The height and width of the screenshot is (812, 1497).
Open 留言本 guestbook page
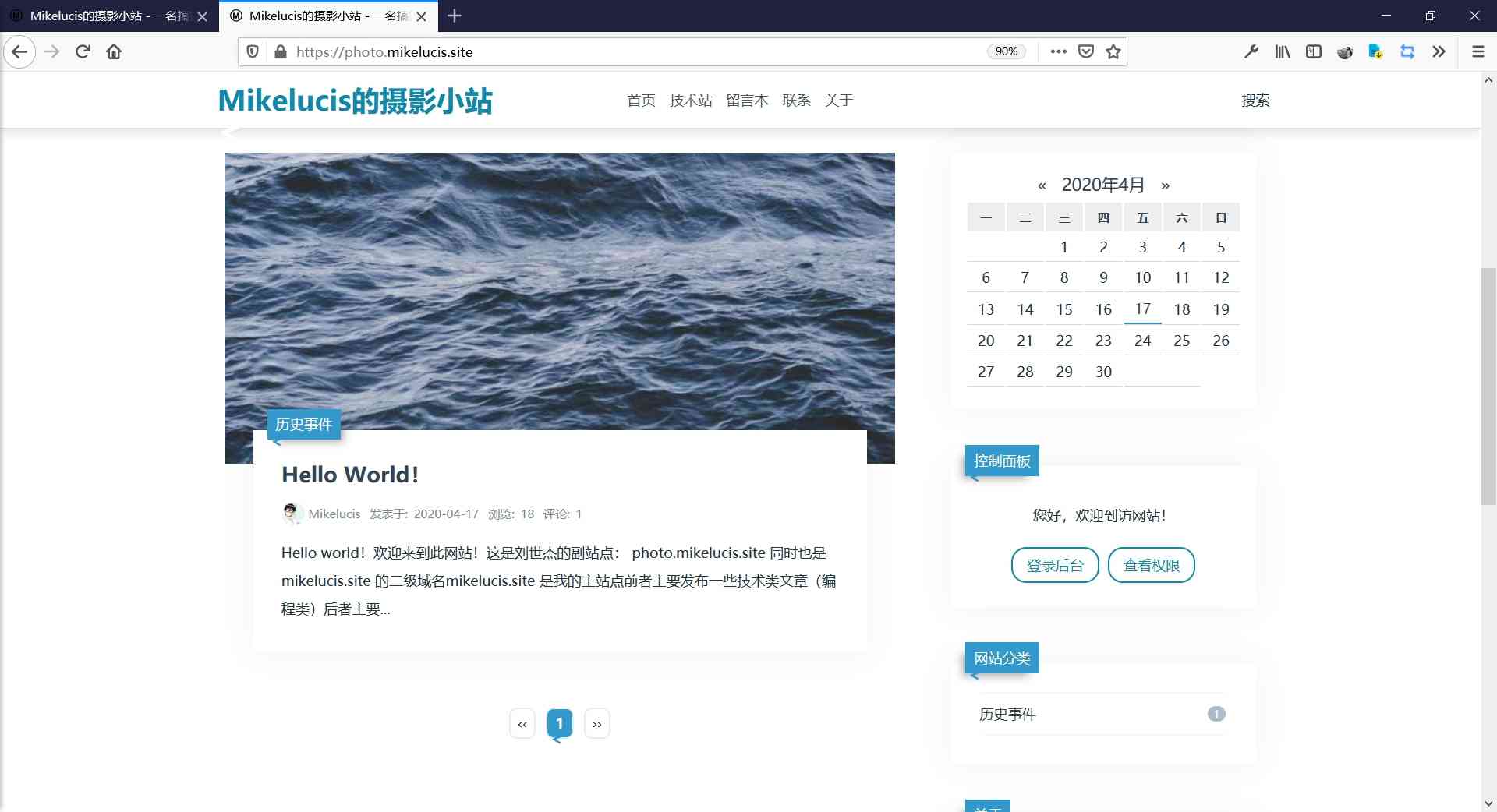pyautogui.click(x=747, y=101)
